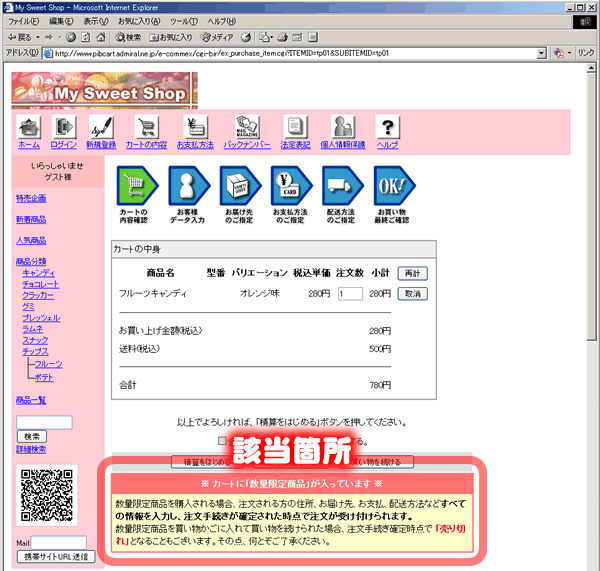The height and width of the screenshot is (571, 600).
Task: Open the special sale (特売企画) link
Action: (x=31, y=198)
